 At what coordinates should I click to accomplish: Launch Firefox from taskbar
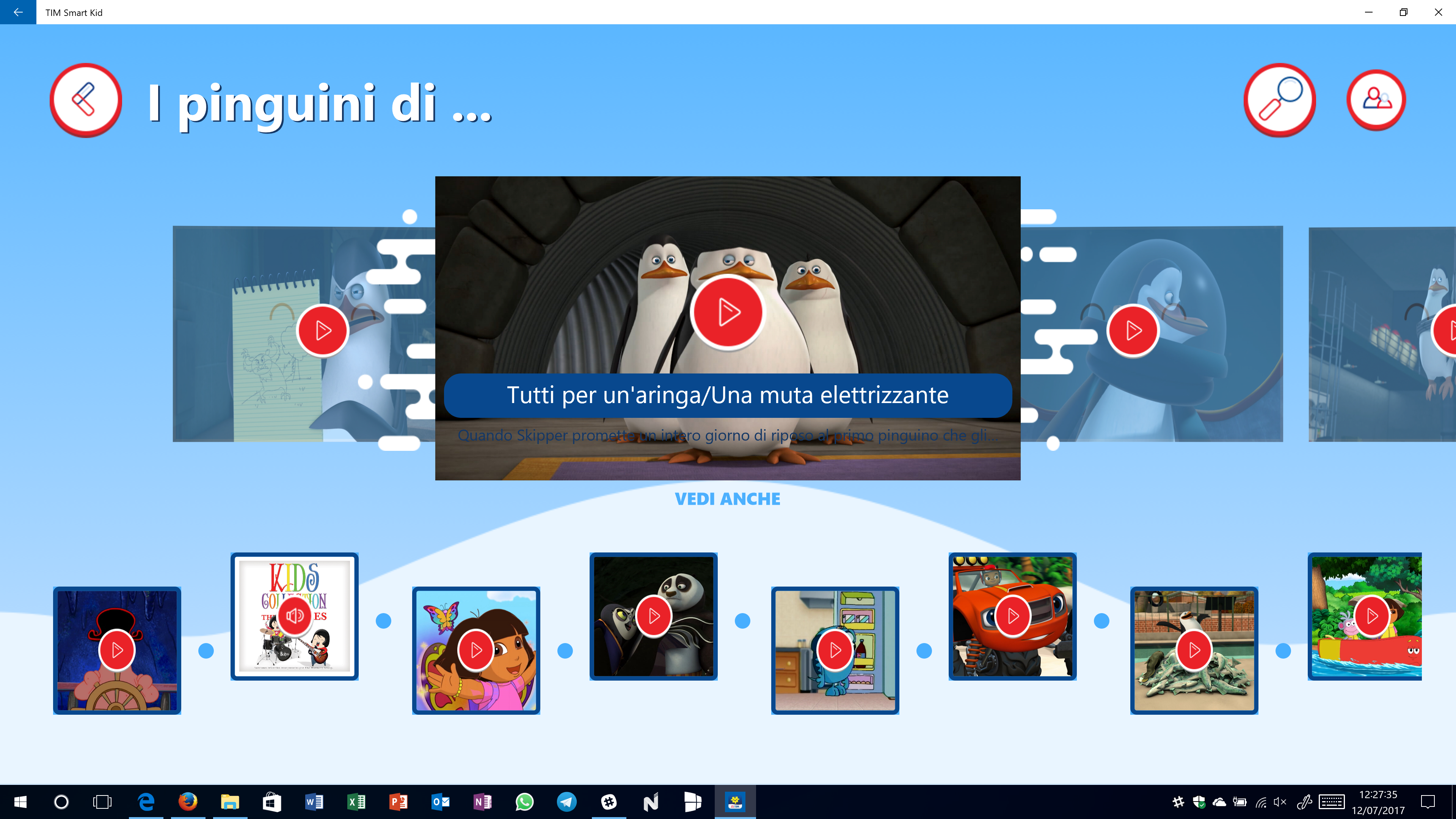point(188,802)
